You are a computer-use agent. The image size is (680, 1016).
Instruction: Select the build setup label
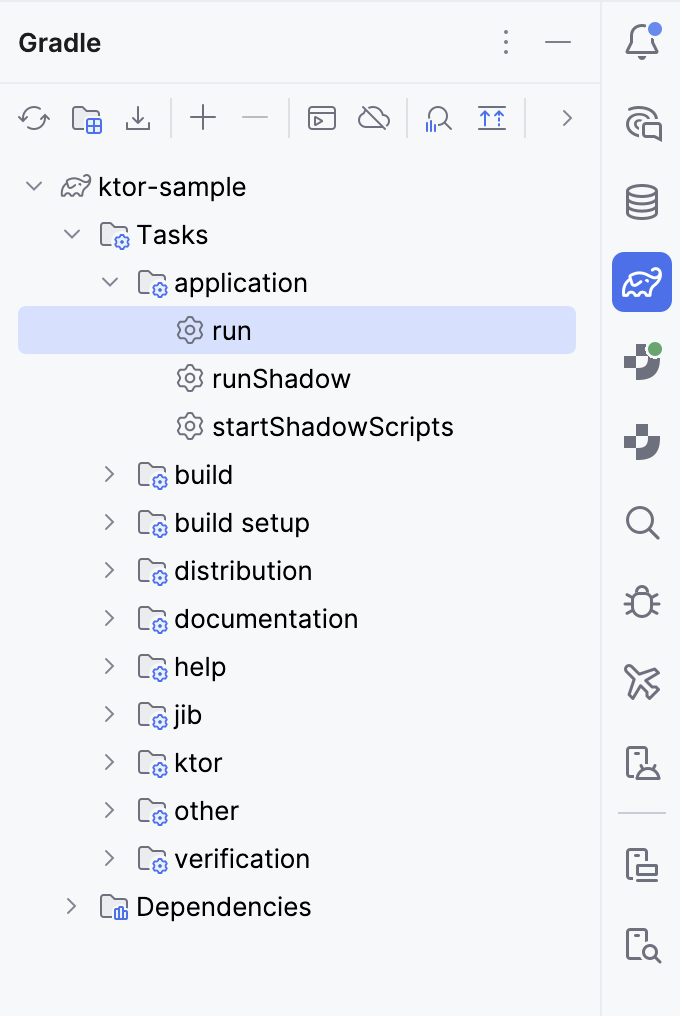tap(242, 523)
